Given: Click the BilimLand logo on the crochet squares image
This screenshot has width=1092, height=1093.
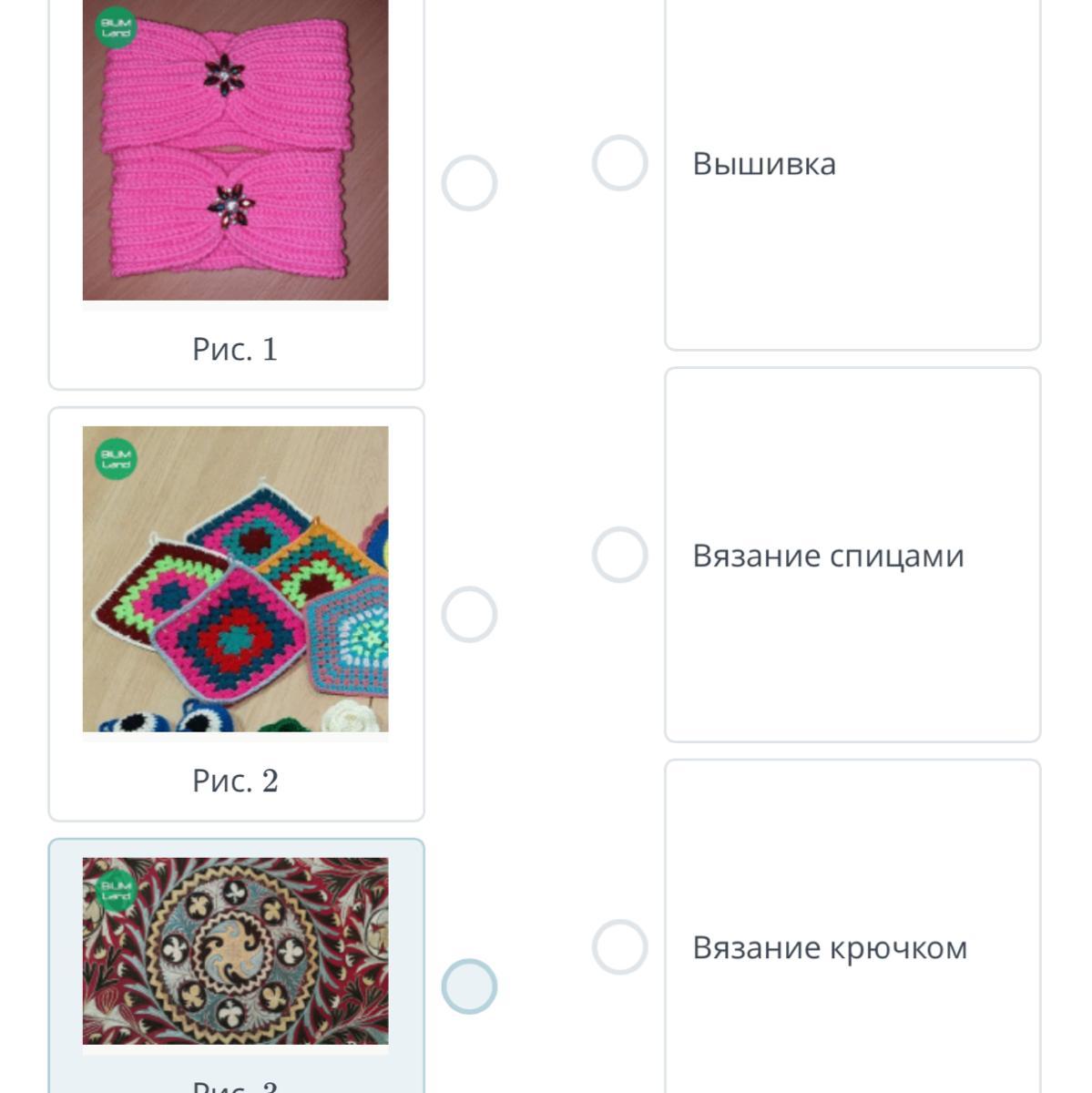Looking at the screenshot, I should 116,458.
